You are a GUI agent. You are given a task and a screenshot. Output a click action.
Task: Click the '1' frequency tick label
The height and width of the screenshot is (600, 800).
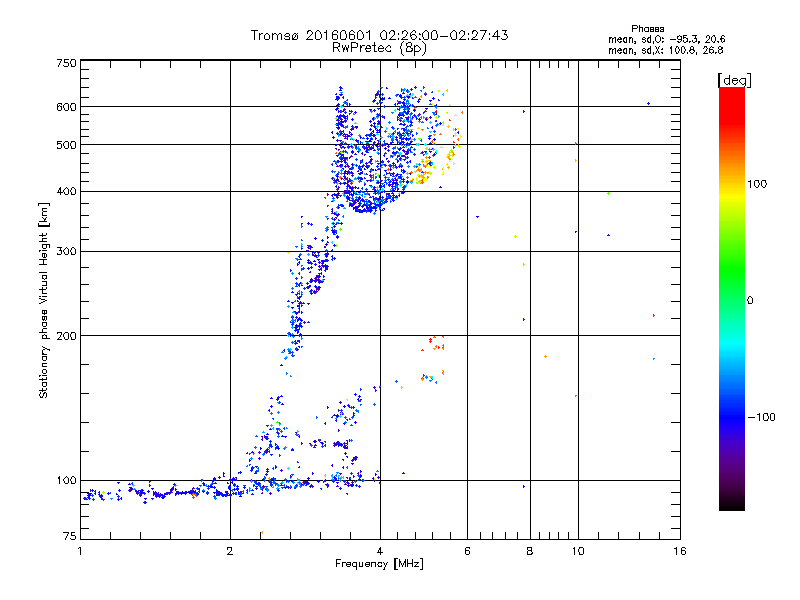point(80,551)
